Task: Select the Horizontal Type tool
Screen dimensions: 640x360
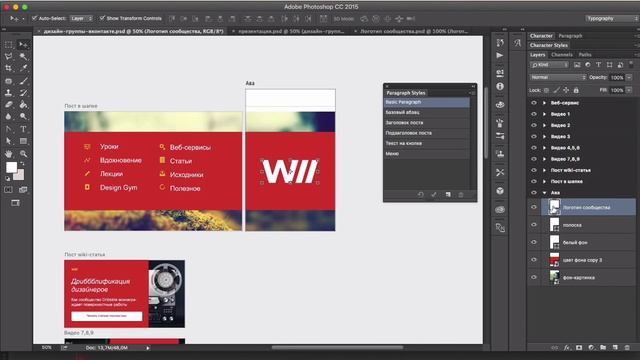Action: pyautogui.click(x=23, y=129)
